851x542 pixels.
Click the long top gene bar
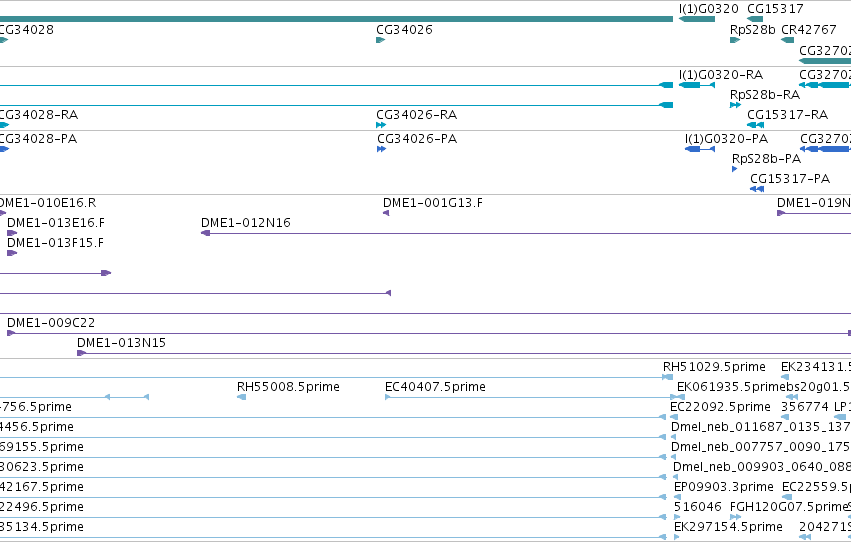[x=336, y=20]
